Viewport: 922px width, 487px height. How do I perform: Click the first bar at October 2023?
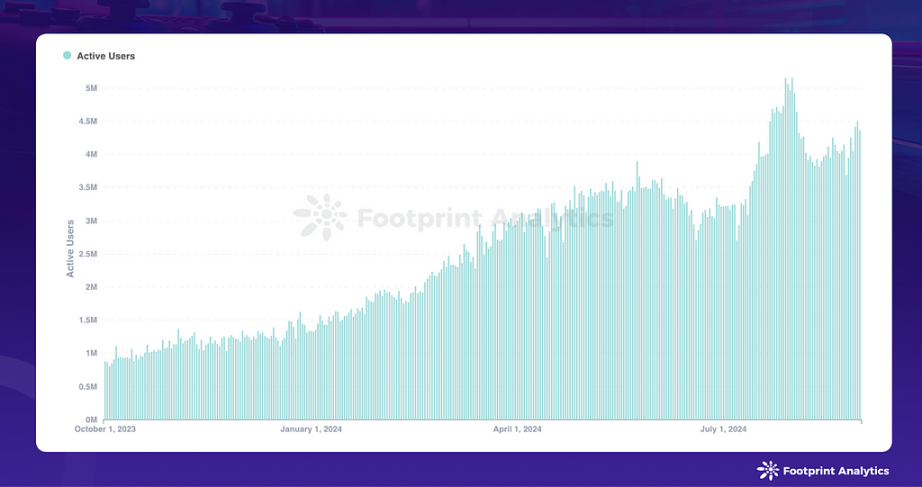(x=105, y=391)
